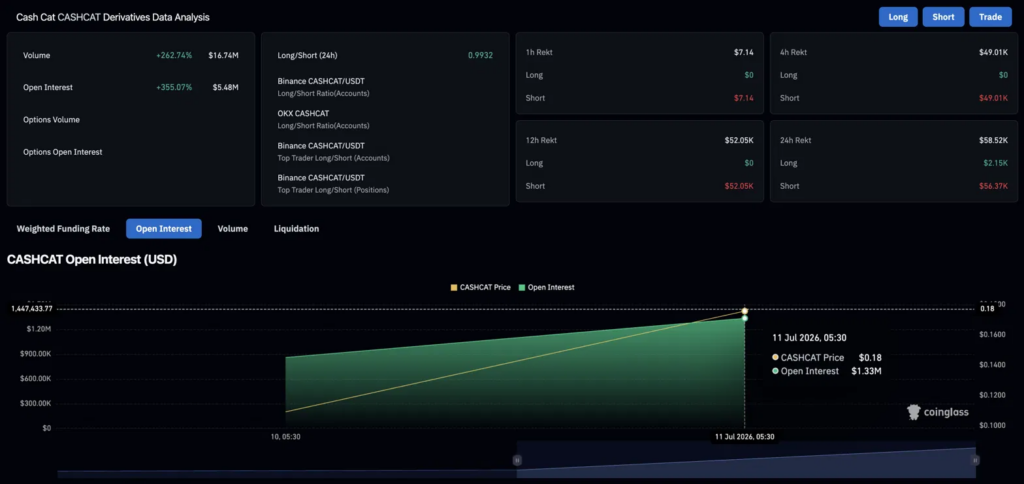Click the Options Open Interest label
The height and width of the screenshot is (484, 1024).
coord(63,152)
